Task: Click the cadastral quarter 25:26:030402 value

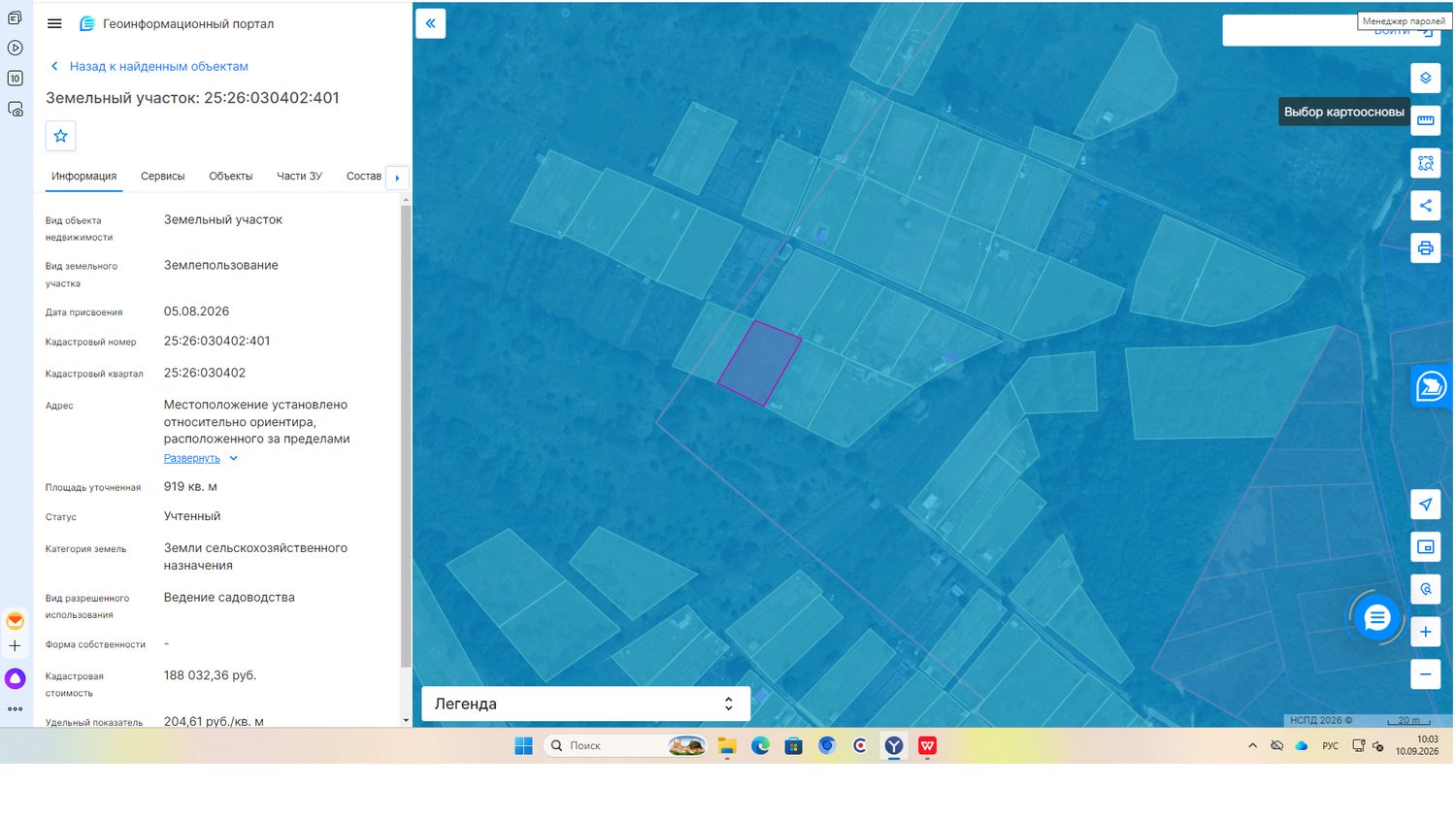Action: click(x=205, y=373)
